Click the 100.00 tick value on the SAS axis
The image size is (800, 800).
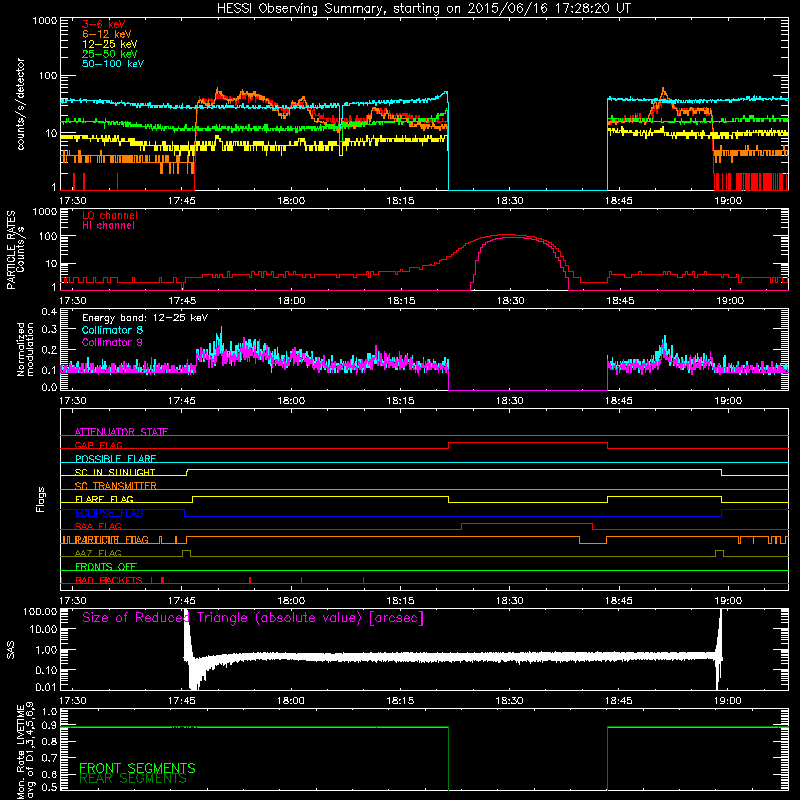(x=40, y=611)
